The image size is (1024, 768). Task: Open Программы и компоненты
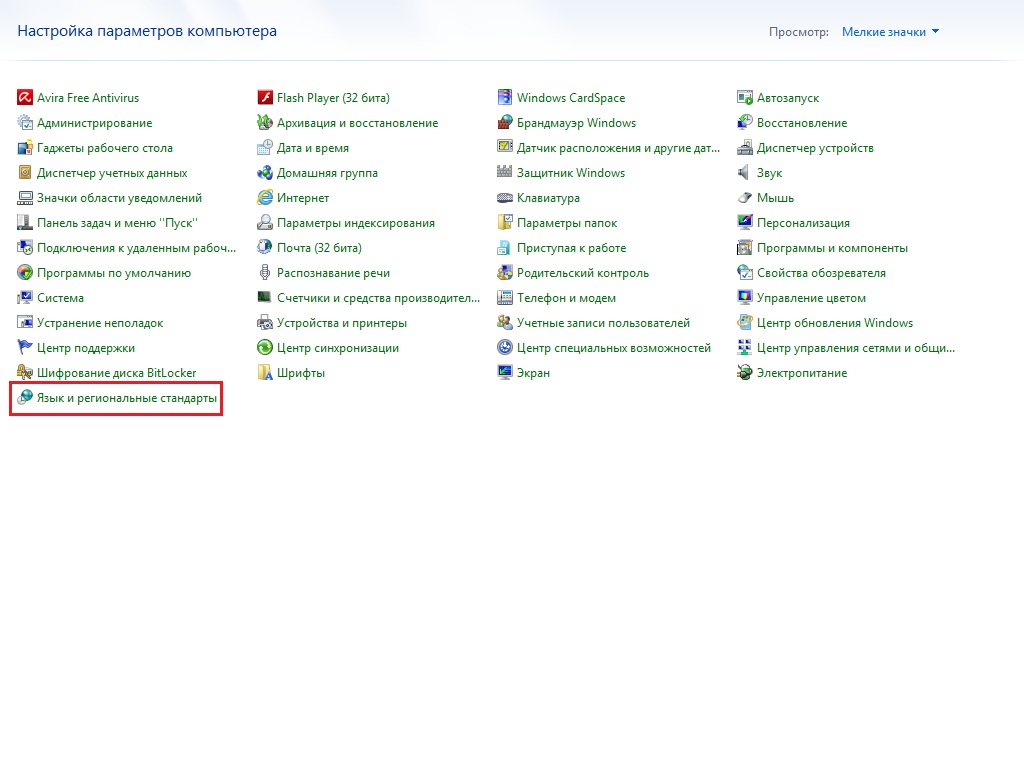click(832, 248)
